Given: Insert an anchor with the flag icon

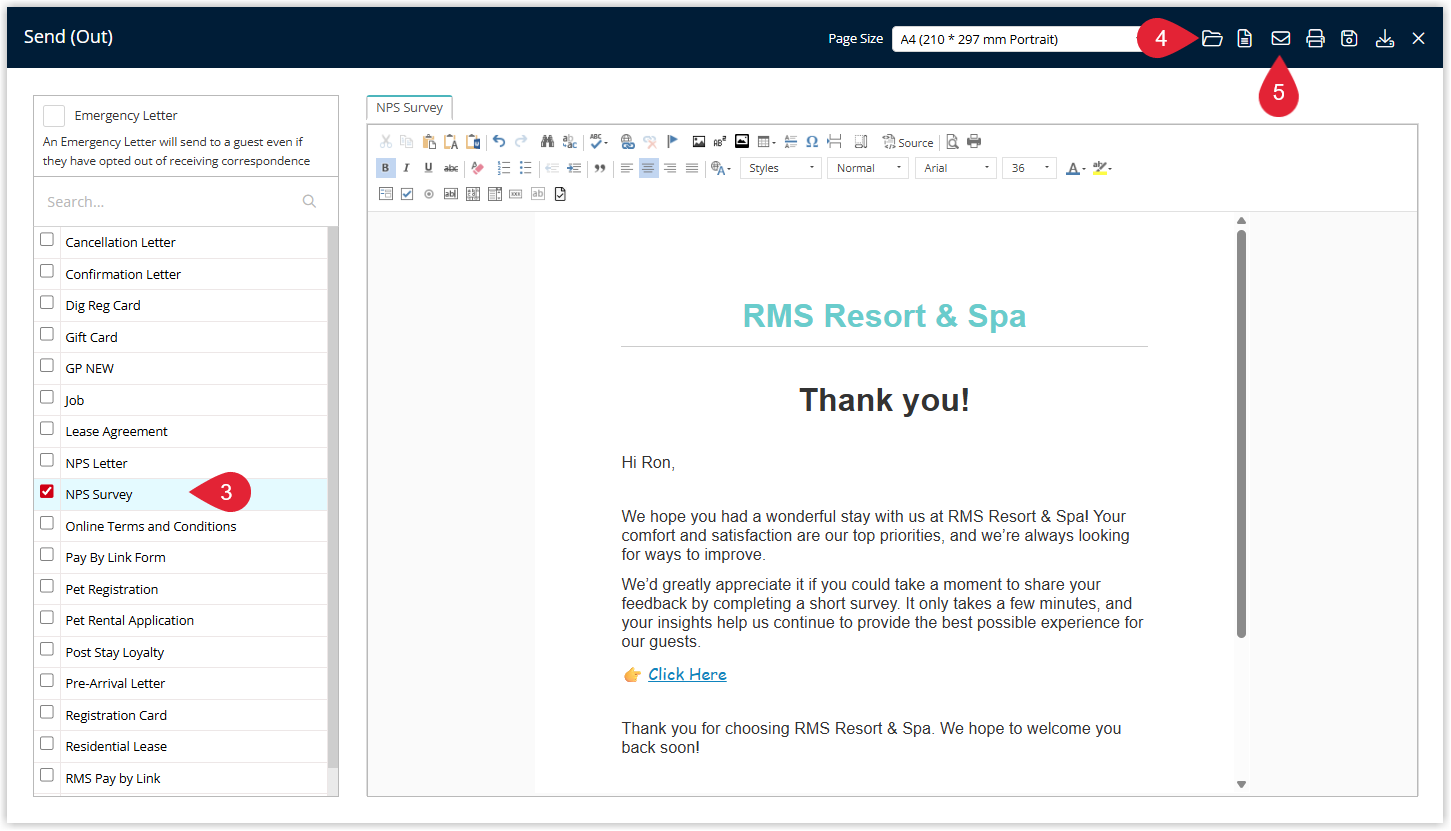Looking at the screenshot, I should [x=672, y=141].
